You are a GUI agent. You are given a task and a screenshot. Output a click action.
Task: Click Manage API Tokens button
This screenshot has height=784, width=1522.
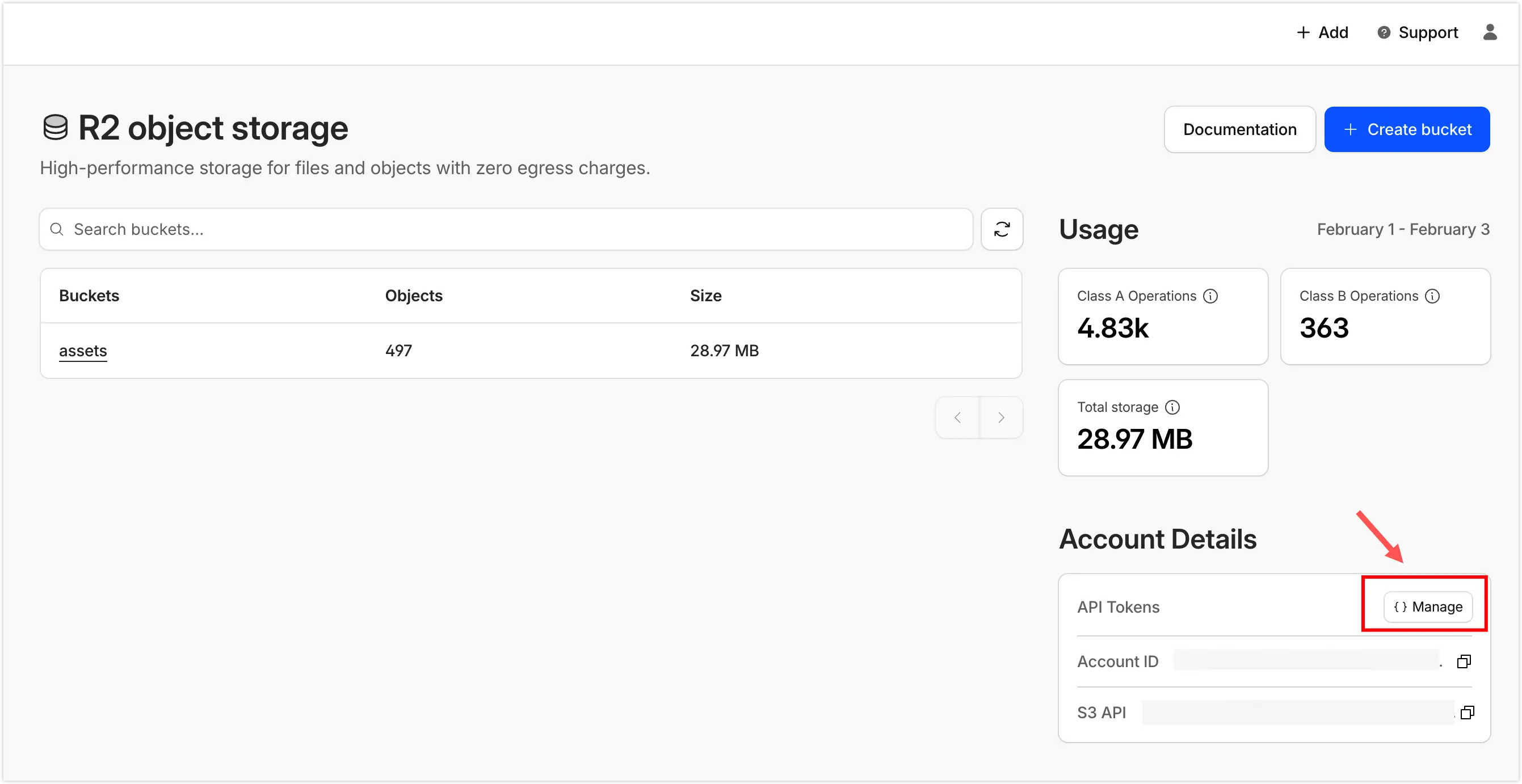[x=1427, y=607]
